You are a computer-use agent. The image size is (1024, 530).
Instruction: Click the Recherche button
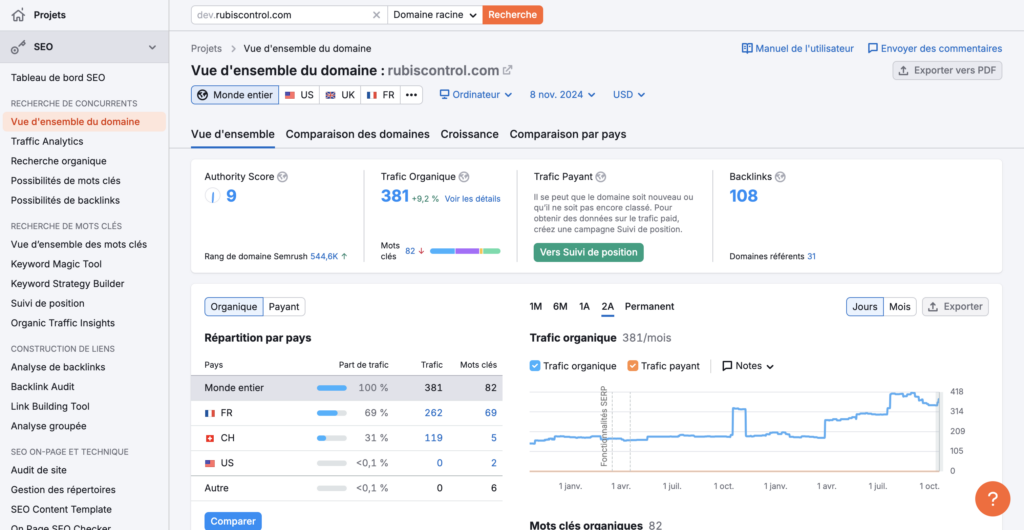tap(513, 15)
